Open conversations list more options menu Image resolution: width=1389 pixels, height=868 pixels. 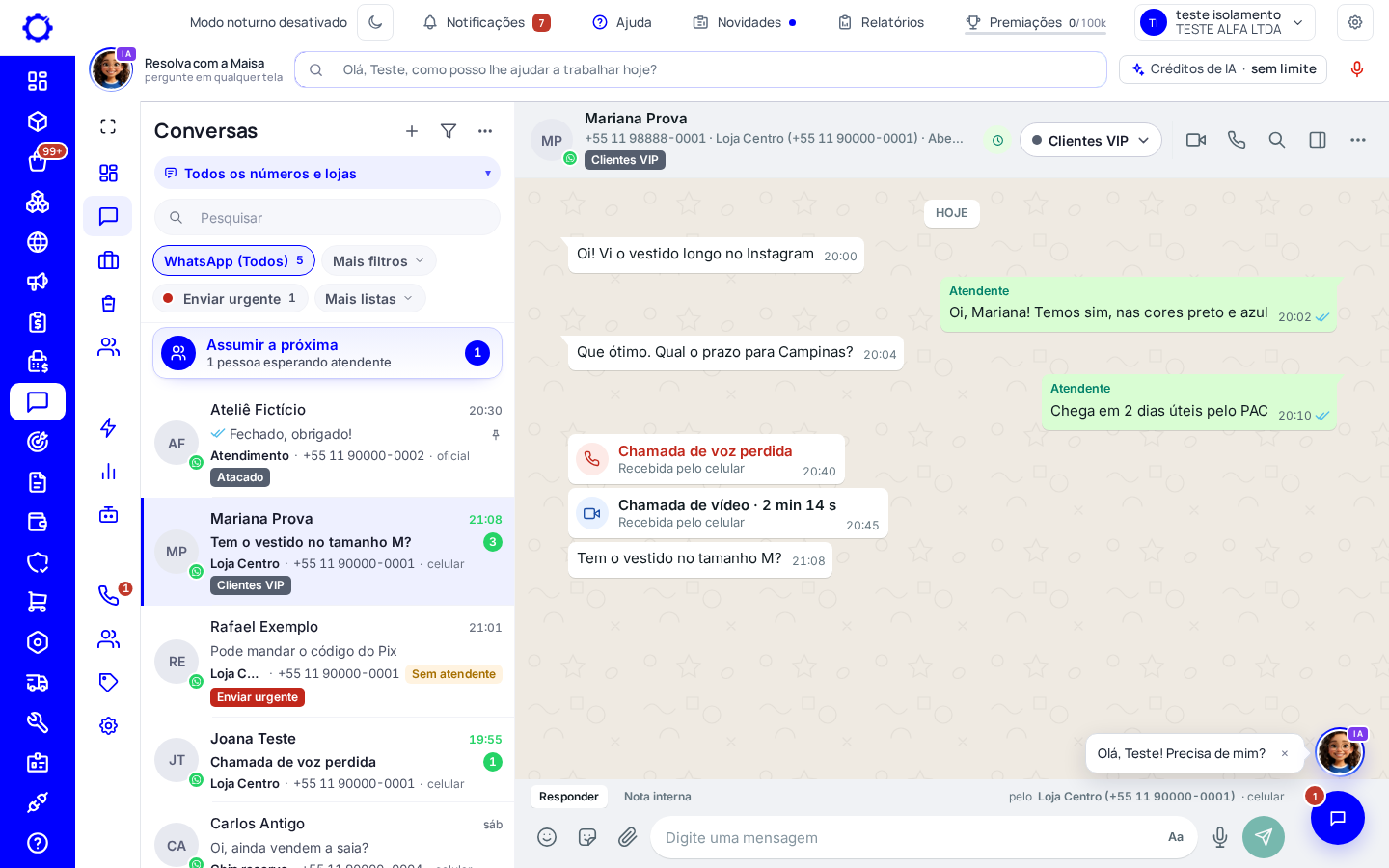[485, 131]
